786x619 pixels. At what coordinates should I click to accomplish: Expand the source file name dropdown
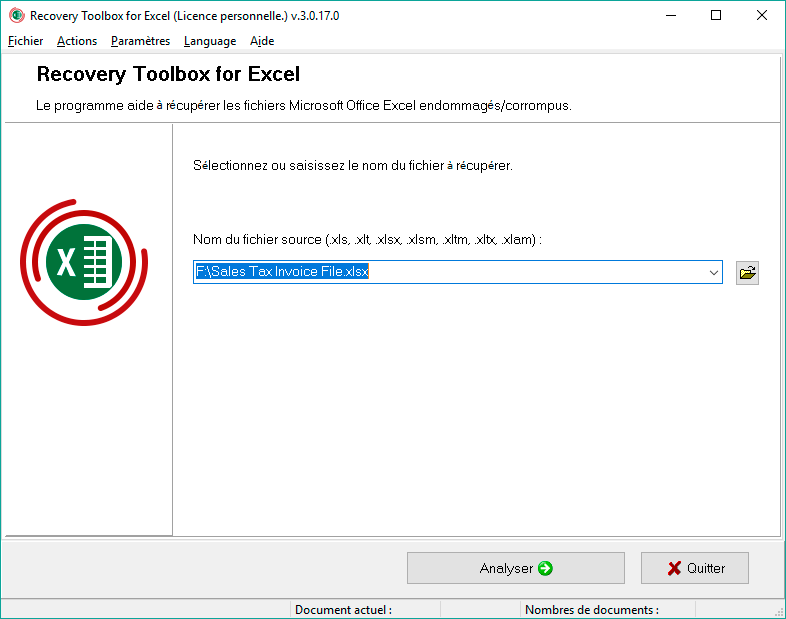713,272
